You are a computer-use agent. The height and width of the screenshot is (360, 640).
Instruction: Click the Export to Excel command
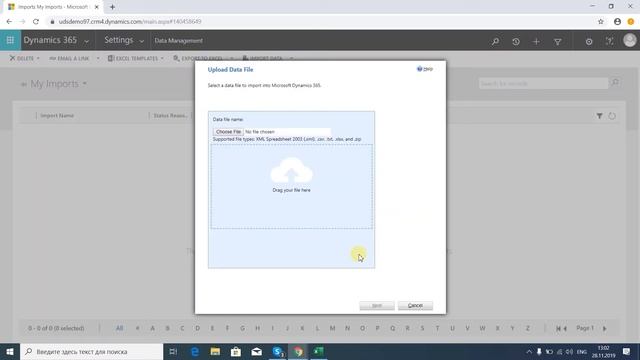[x=198, y=58]
